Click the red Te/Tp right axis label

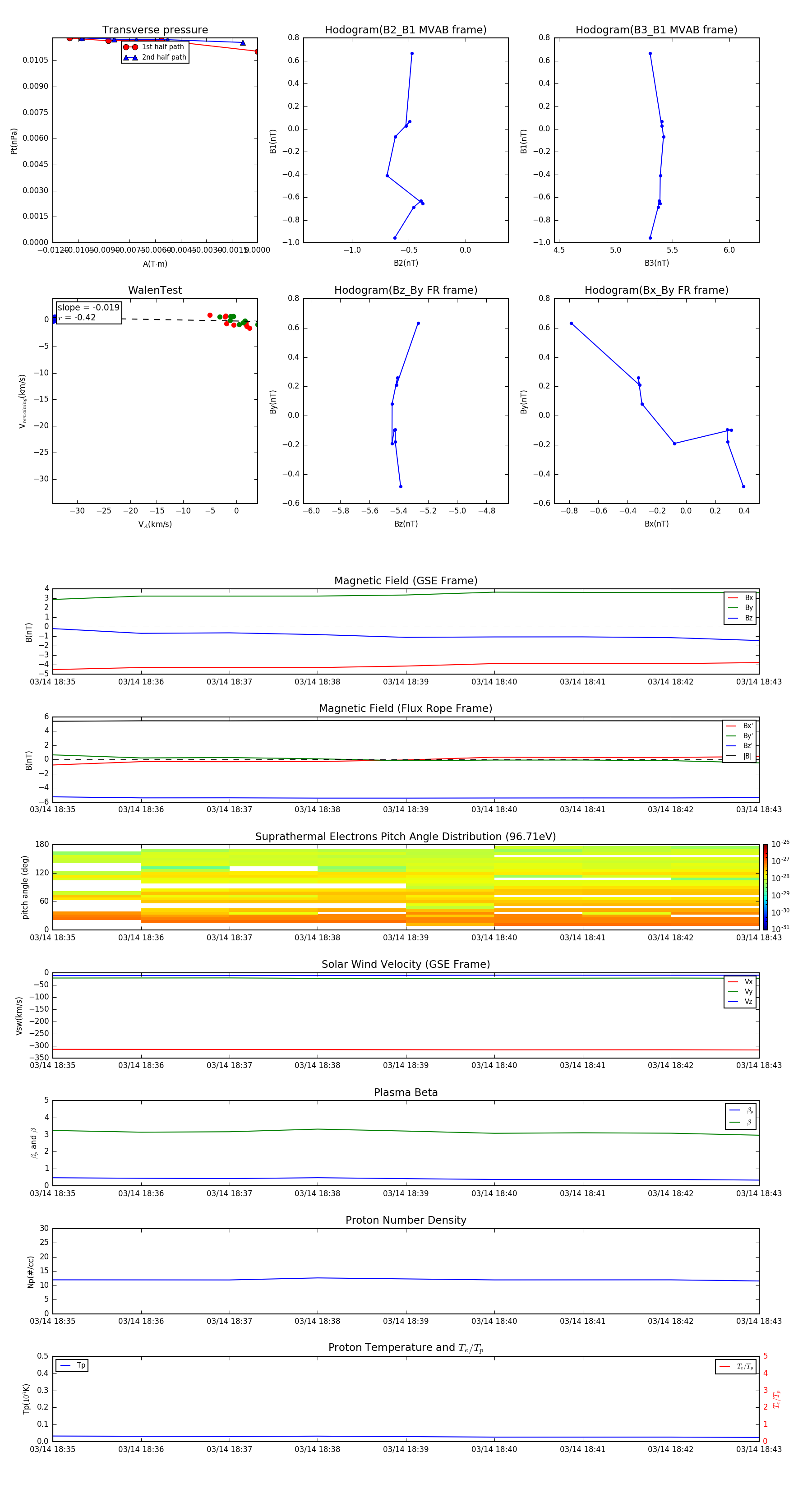coord(777,1399)
